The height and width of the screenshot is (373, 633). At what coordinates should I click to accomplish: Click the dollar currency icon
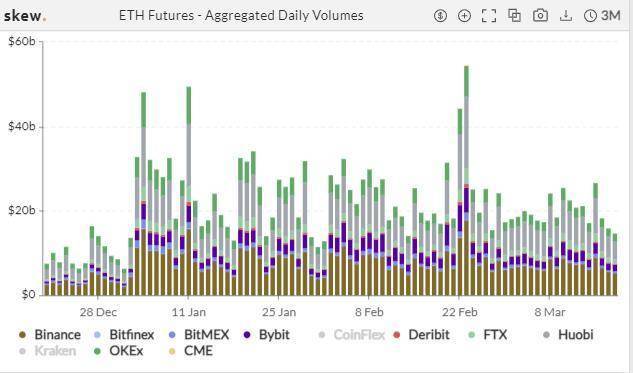coord(440,16)
